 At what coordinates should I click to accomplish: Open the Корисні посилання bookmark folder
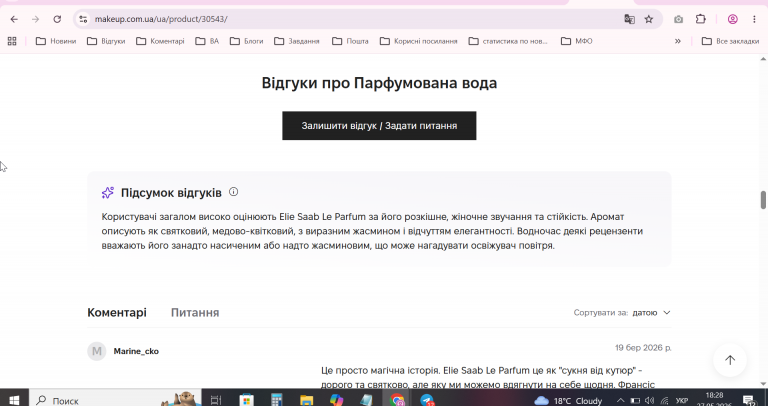tap(419, 41)
